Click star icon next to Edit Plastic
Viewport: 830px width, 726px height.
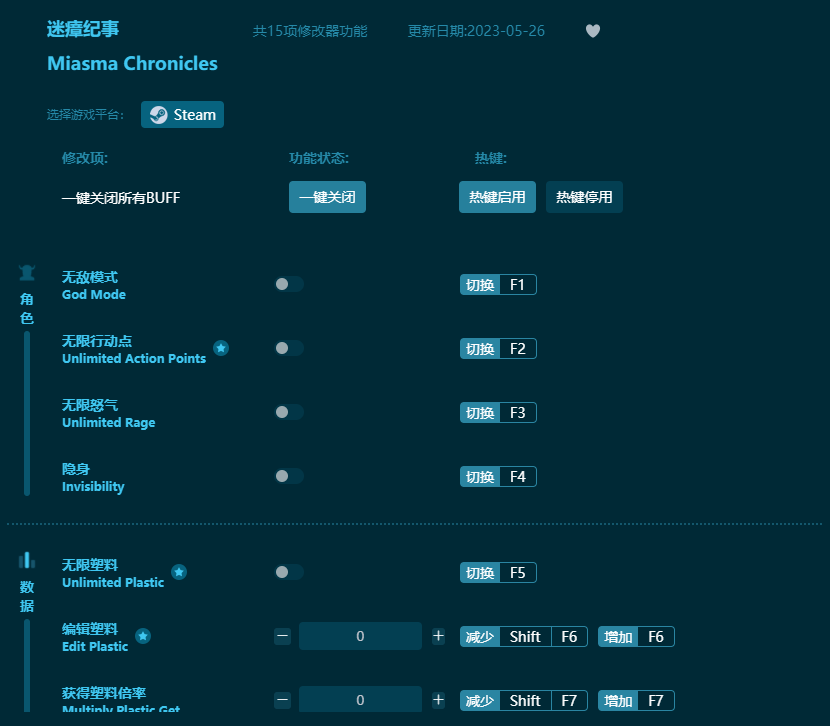(x=143, y=635)
